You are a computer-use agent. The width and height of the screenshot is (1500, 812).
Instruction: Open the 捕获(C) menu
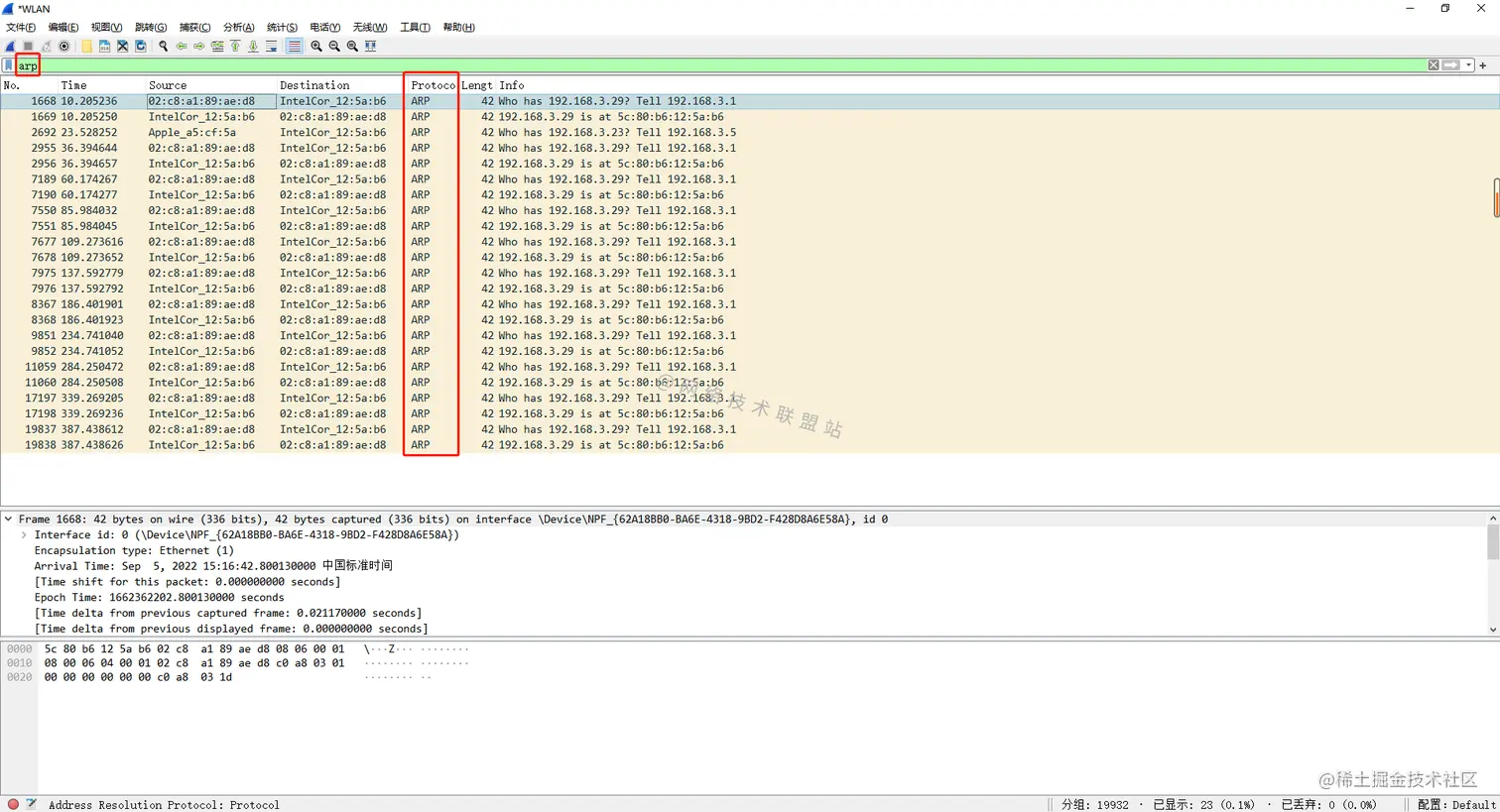pyautogui.click(x=194, y=27)
